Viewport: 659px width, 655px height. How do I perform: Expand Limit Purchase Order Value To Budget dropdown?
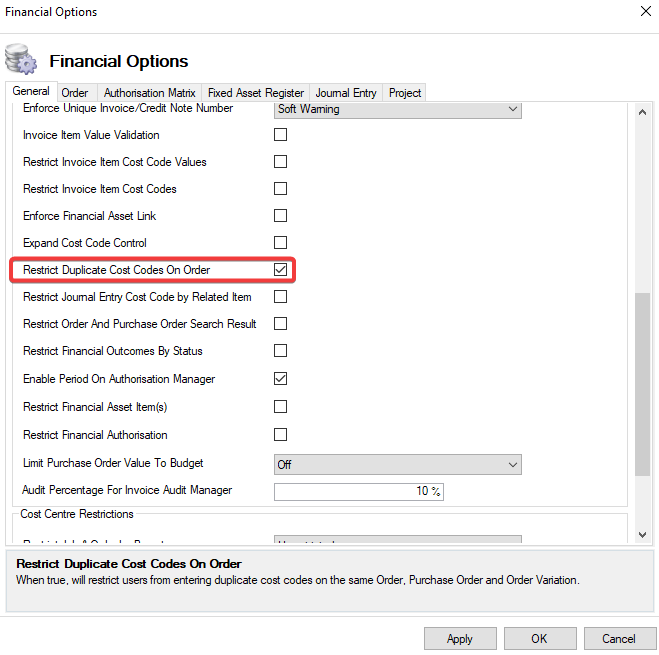(397, 464)
